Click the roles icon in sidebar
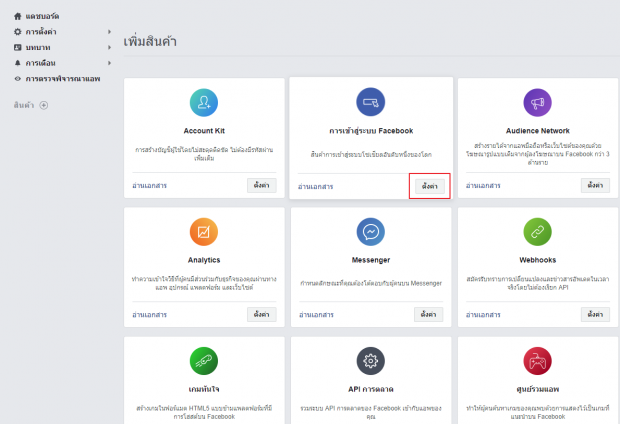620x424 pixels. coord(17,47)
